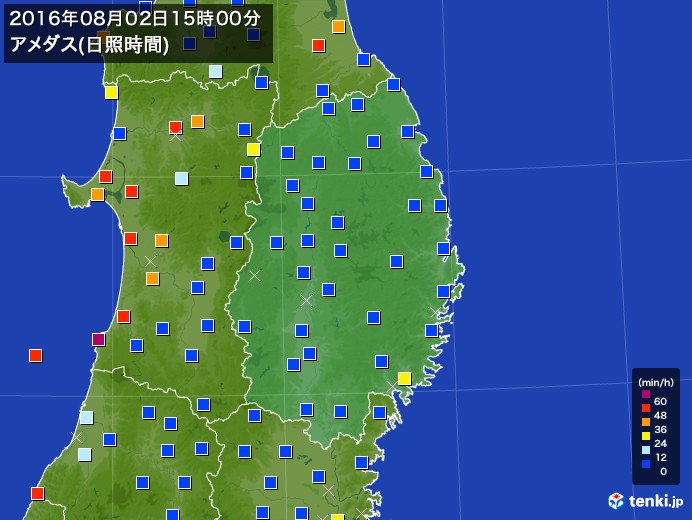Screen dimensions: 692x520
Task: Click the orange marker right of the X-marked red one
Action: [x=198, y=121]
